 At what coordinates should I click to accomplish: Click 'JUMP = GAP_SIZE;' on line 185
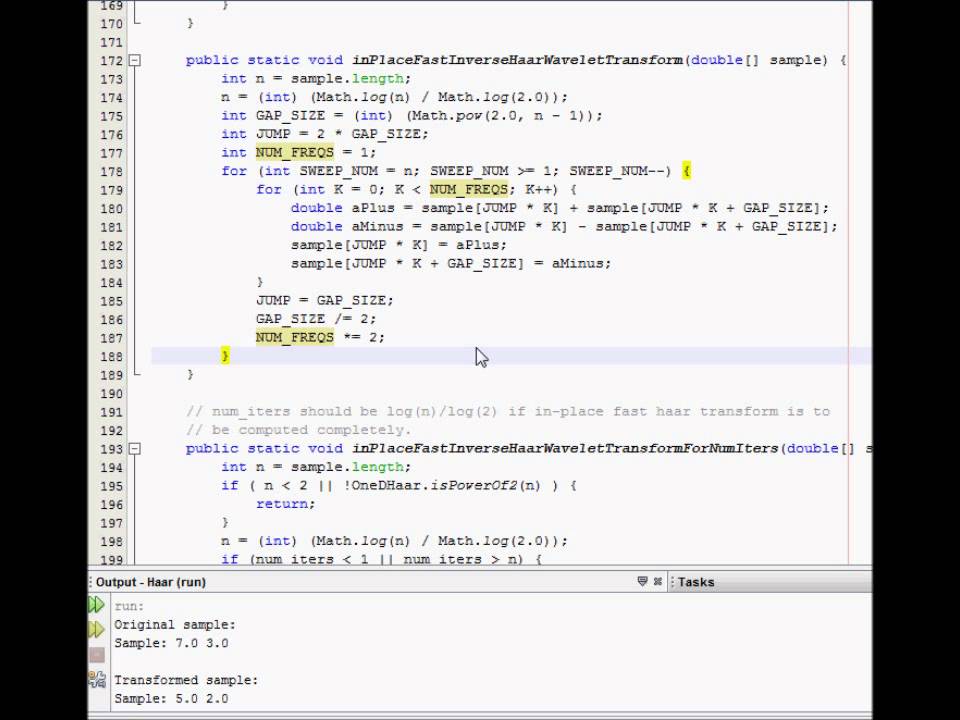[324, 300]
